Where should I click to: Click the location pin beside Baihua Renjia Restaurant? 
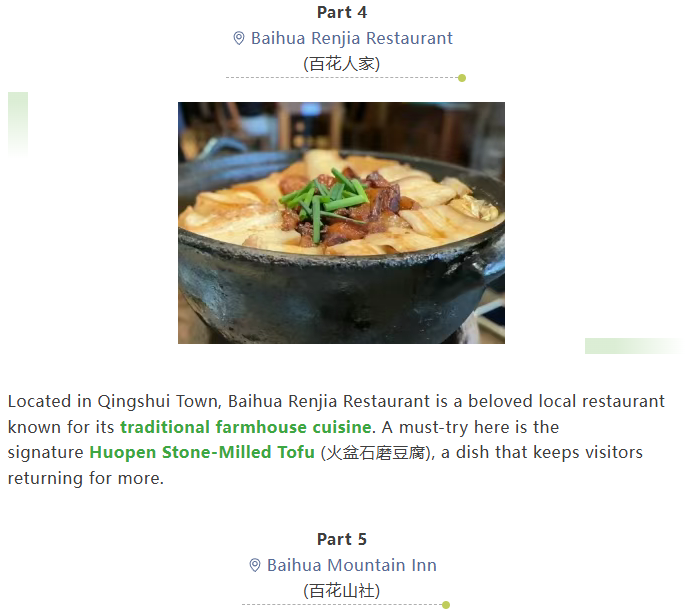239,38
